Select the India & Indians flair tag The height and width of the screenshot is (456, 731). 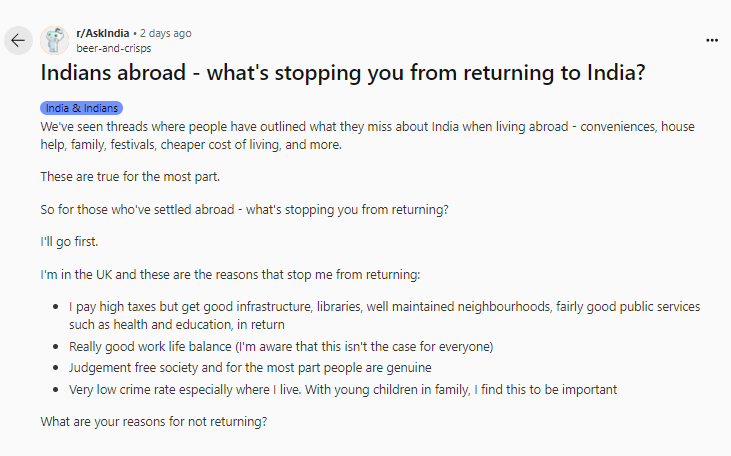pyautogui.click(x=82, y=108)
